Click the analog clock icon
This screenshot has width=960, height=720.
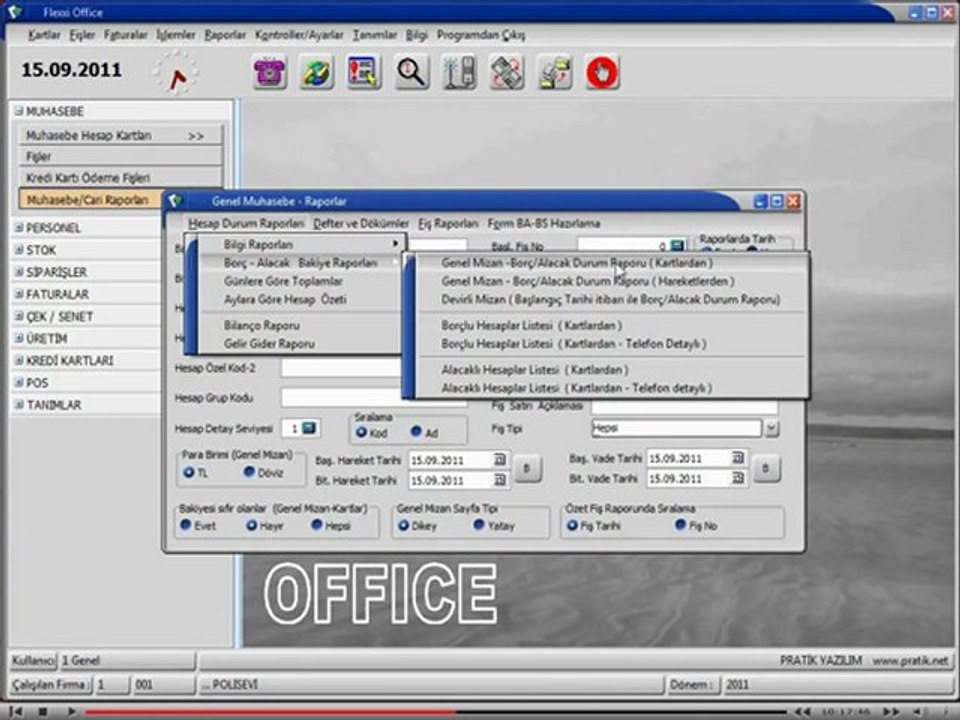[x=176, y=72]
